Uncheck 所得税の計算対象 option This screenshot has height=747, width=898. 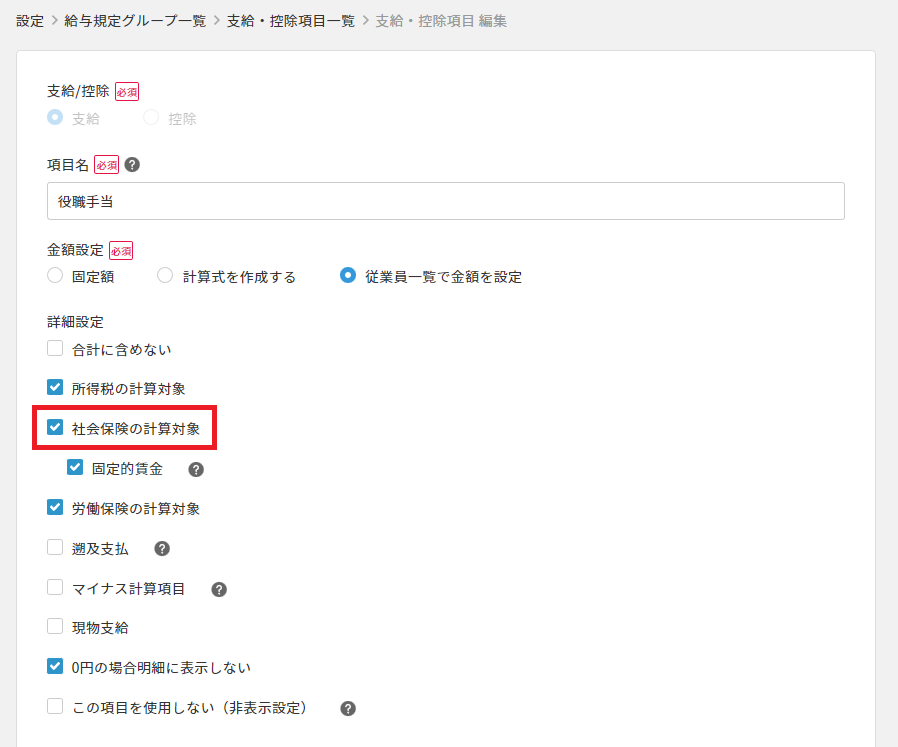pyautogui.click(x=56, y=388)
